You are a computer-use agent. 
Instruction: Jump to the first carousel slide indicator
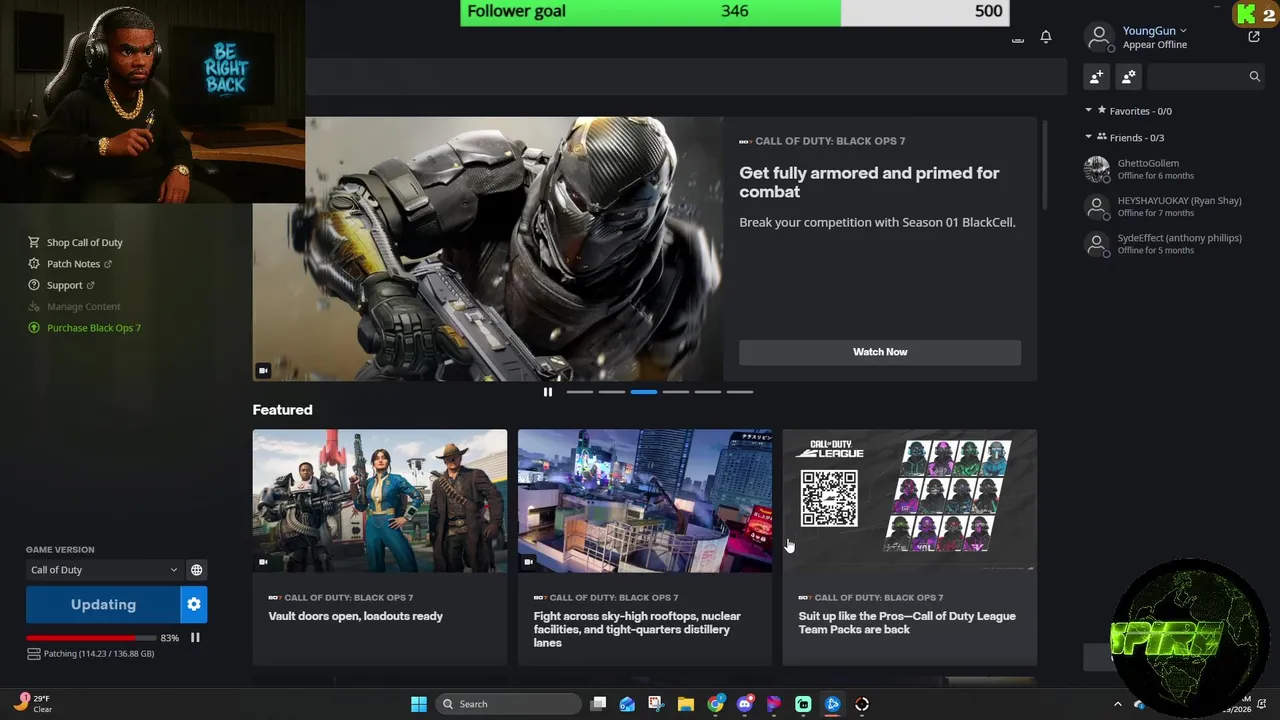tap(580, 392)
